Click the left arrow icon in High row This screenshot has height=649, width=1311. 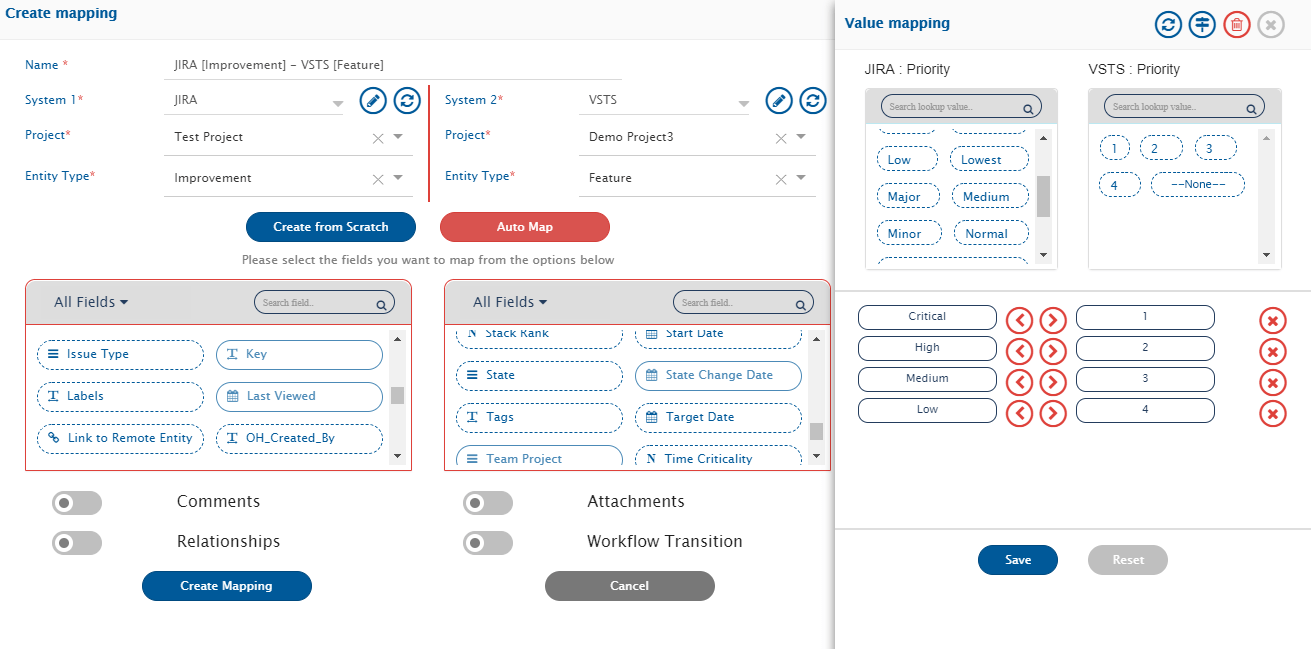1019,351
